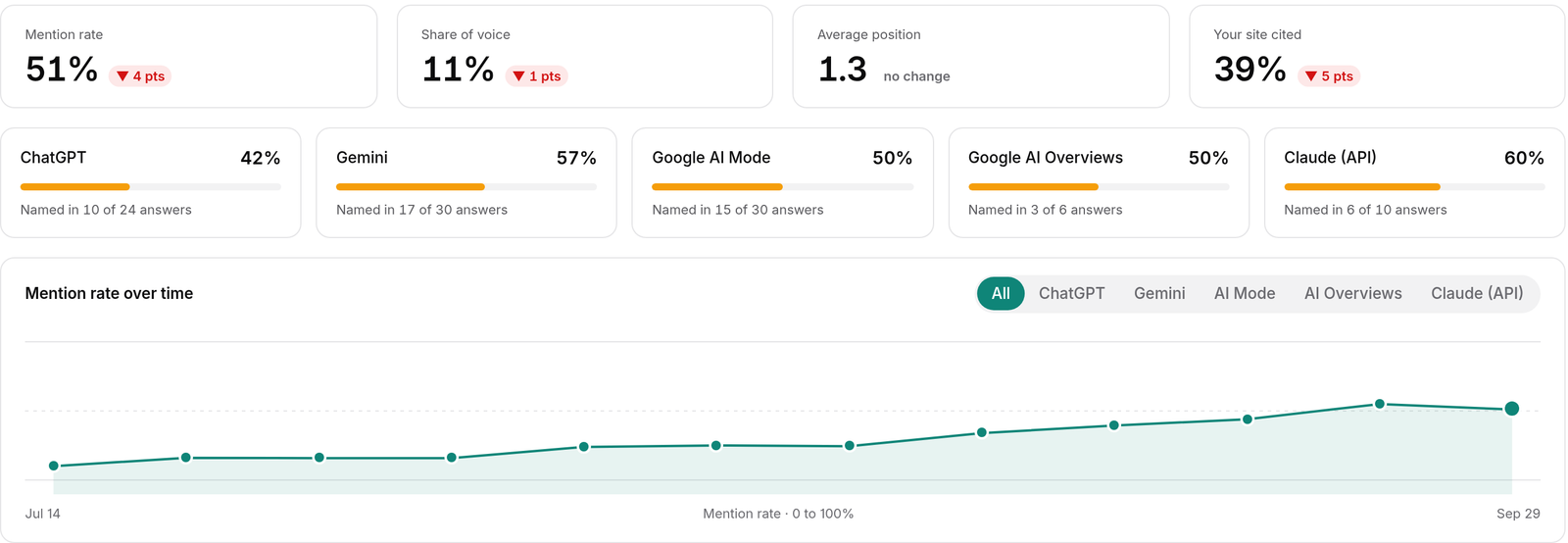Open the Mention rate 51% card
1568x543 pixels.
pos(189,57)
